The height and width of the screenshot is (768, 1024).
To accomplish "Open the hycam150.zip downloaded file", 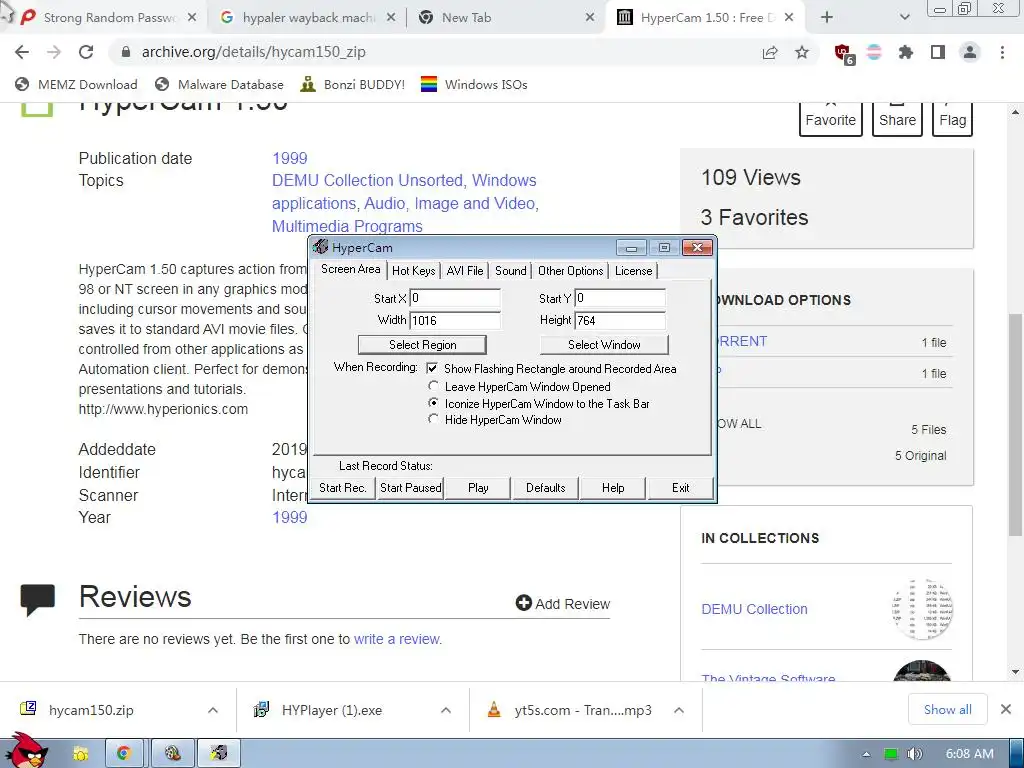I will (x=91, y=710).
